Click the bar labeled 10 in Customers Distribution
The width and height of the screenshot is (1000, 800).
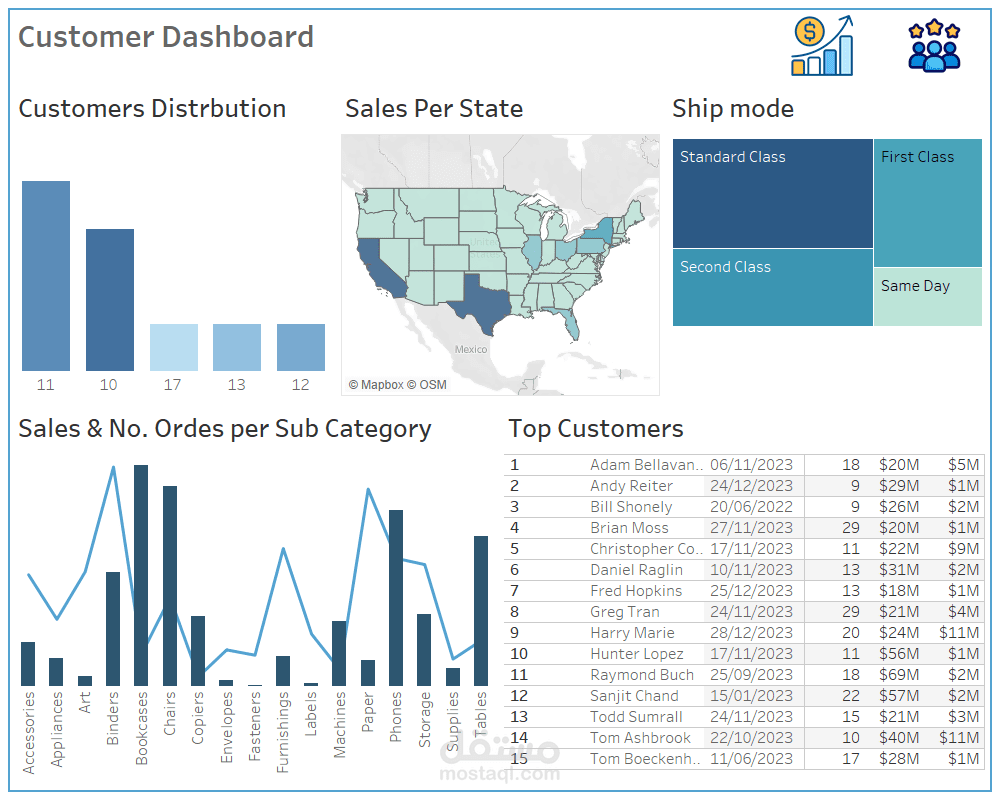pos(110,300)
